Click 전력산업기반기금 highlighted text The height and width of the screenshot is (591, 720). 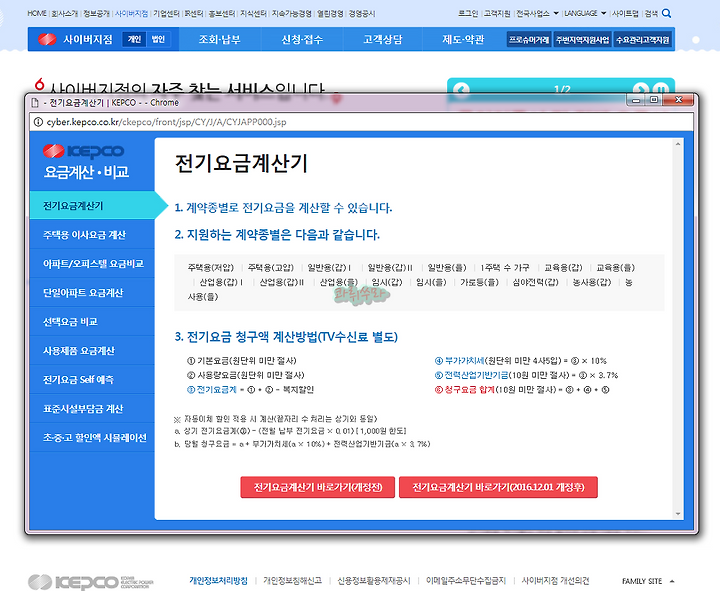476,375
